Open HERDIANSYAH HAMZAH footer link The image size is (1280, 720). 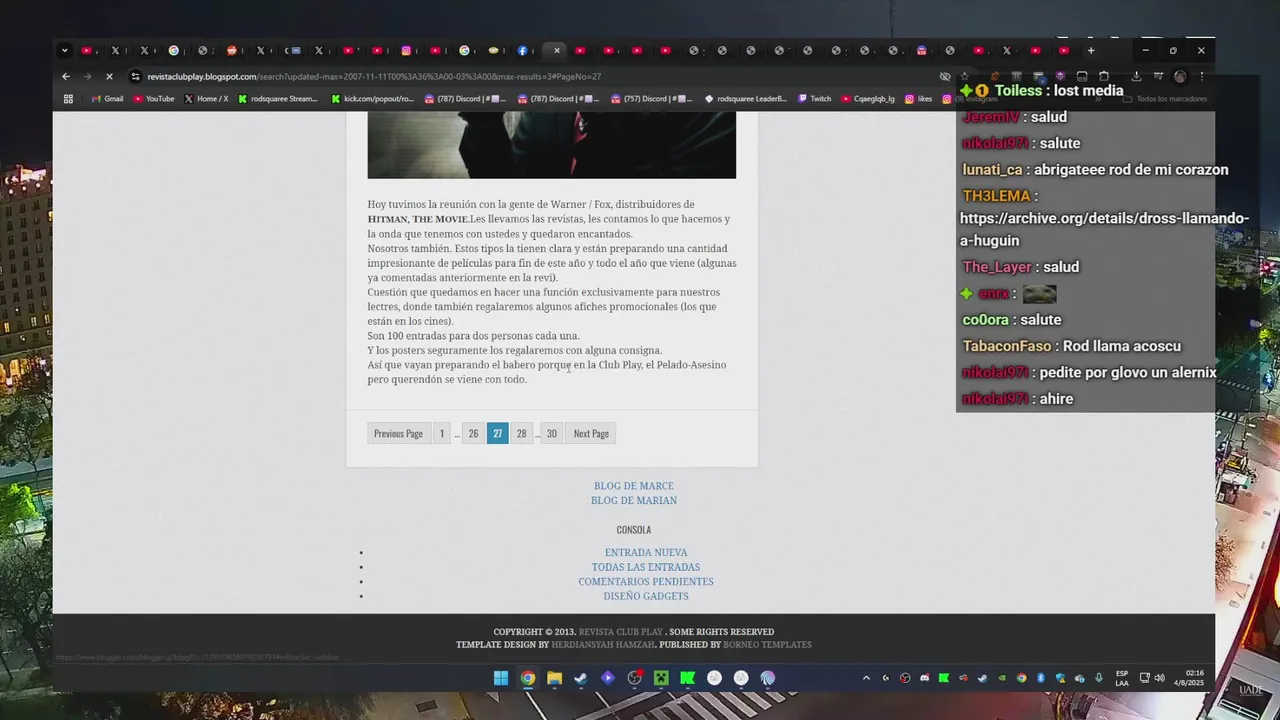coord(603,645)
